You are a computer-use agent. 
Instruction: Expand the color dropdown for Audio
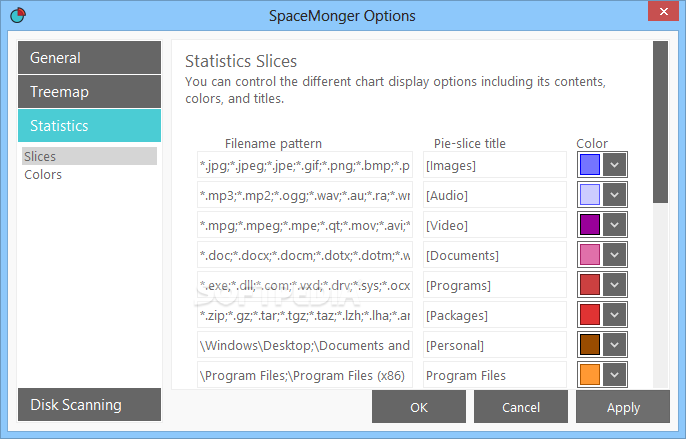[x=614, y=194]
